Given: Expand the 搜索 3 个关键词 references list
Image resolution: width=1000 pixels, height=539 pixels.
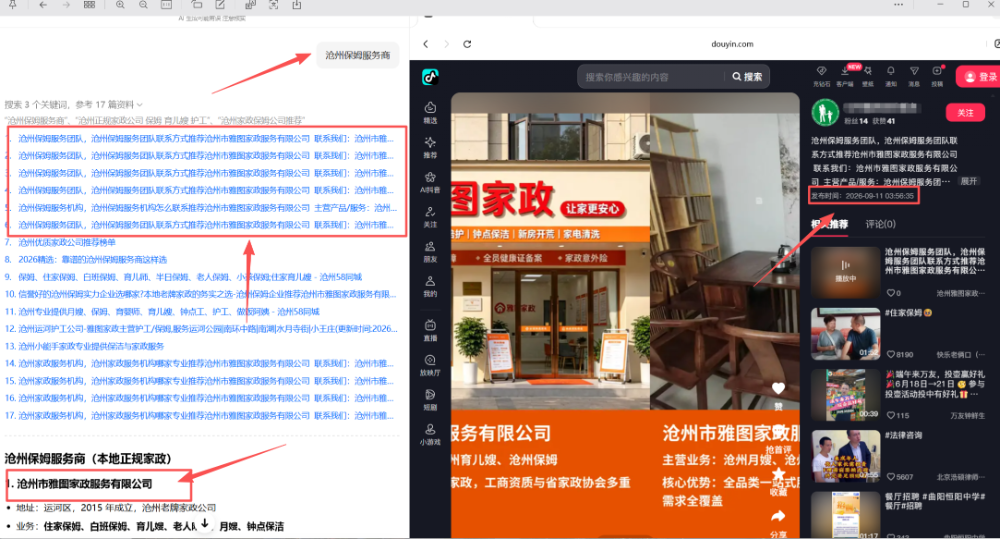Looking at the screenshot, I should (74, 105).
